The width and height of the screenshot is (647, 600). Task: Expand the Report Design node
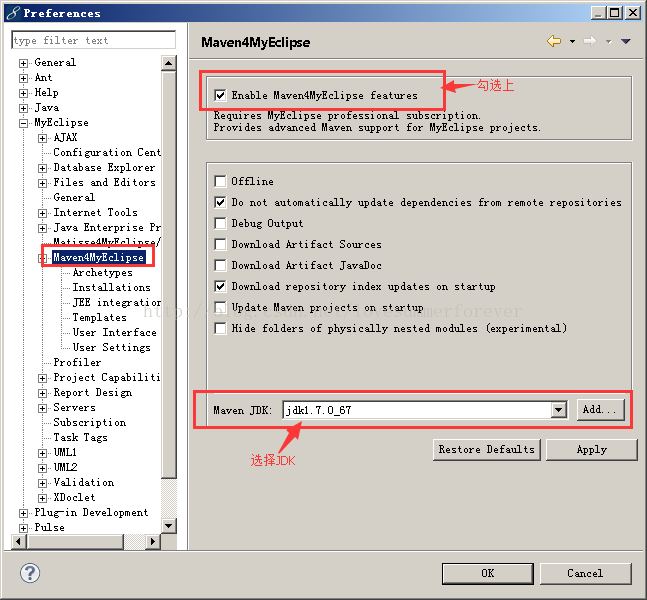pyautogui.click(x=43, y=393)
